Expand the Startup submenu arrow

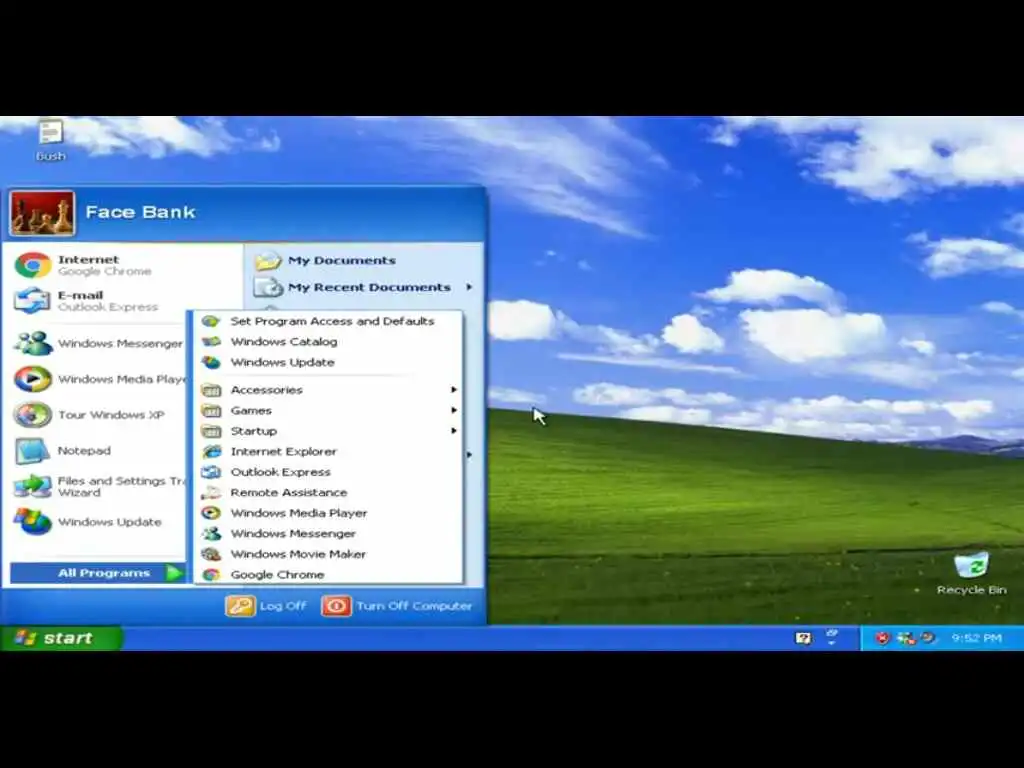click(x=454, y=431)
